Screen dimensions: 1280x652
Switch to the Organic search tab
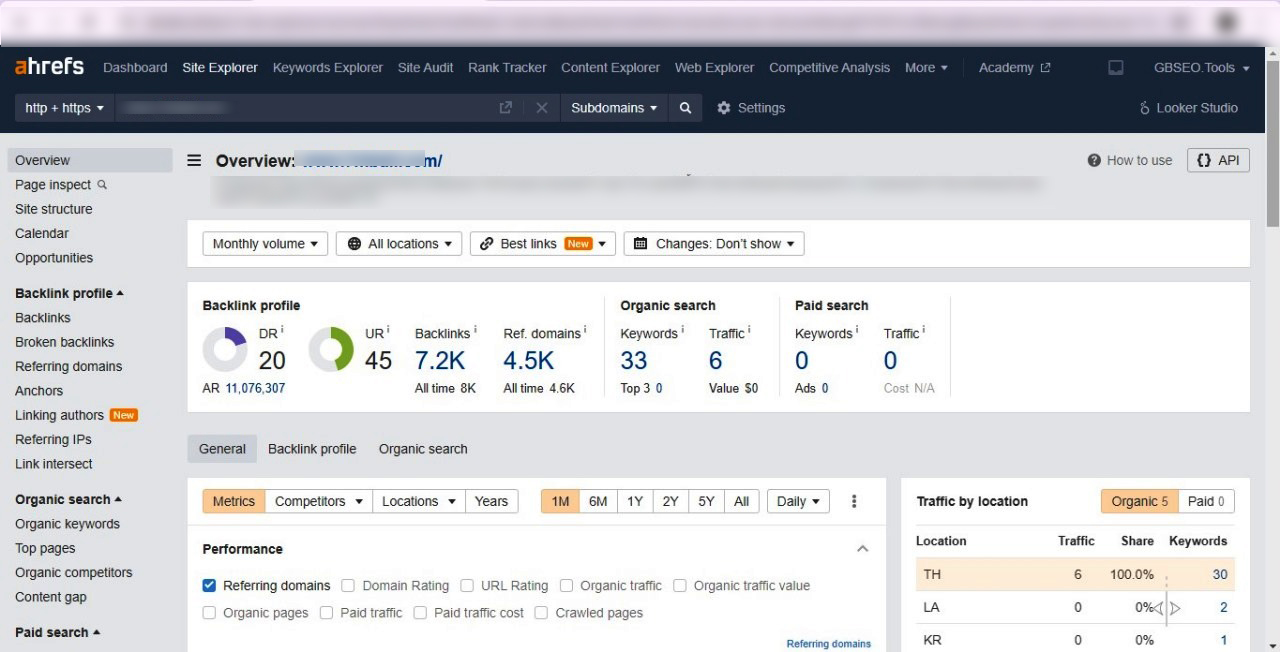(x=423, y=448)
